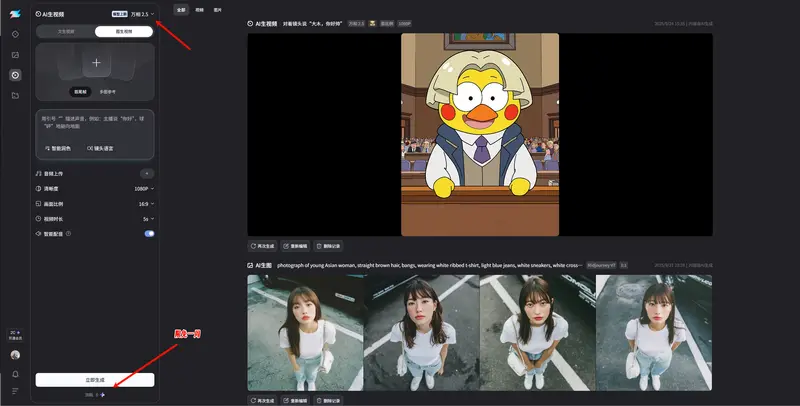This screenshot has width=800, height=406.
Task: Show the 全部 (all) records tab
Action: 181,10
